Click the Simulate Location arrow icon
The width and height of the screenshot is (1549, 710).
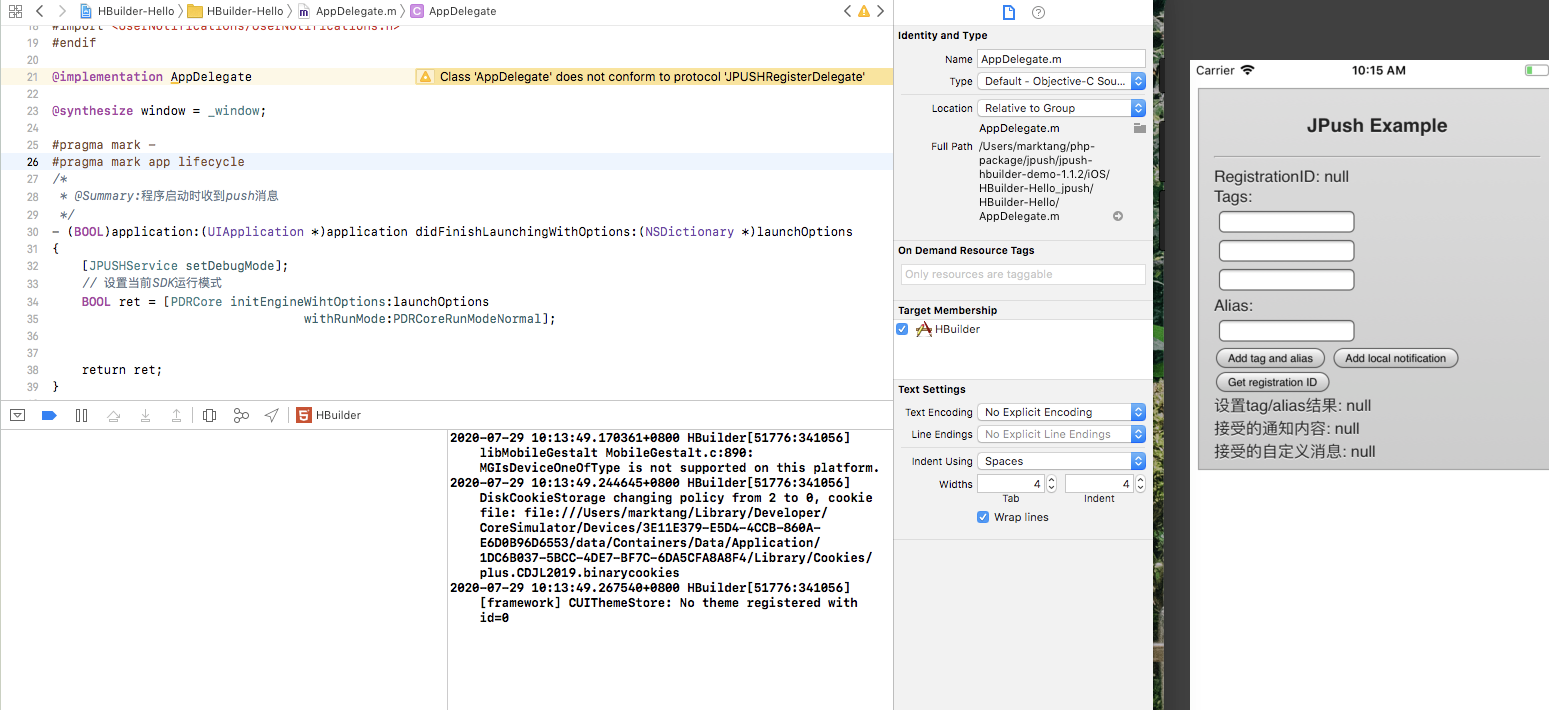click(271, 415)
